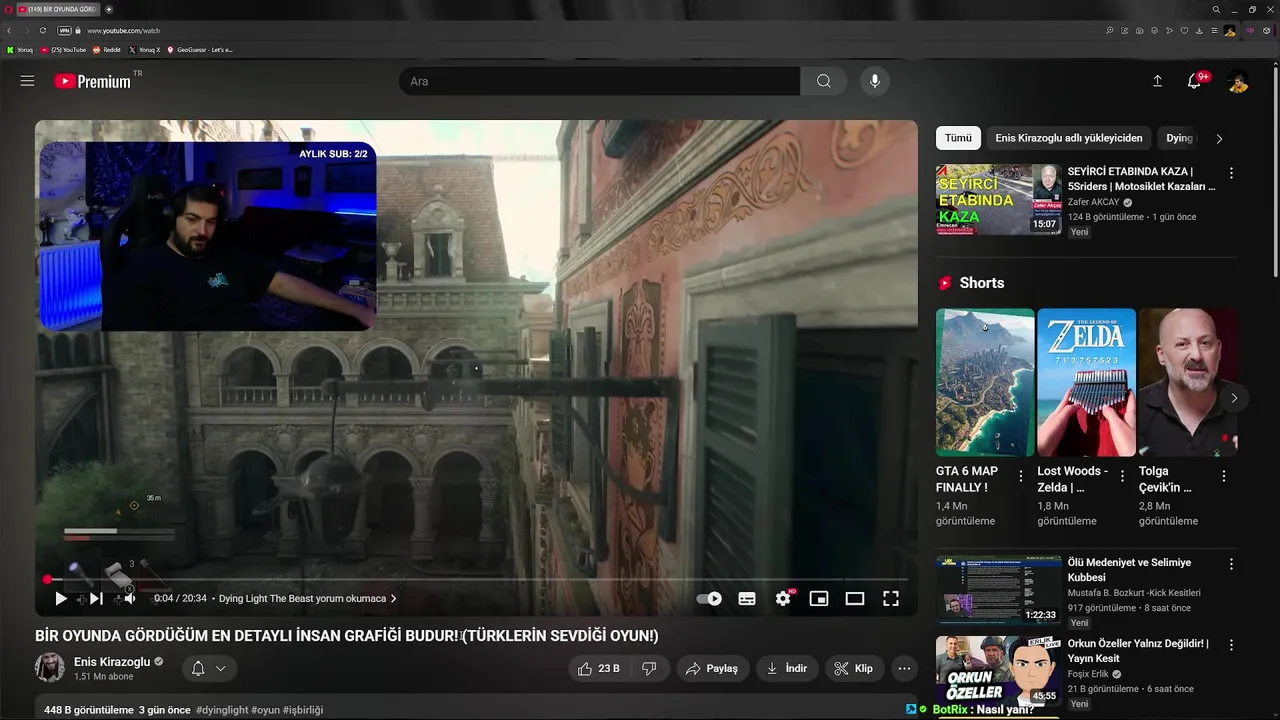Switch to theater mode
1280x720 pixels.
855,599
